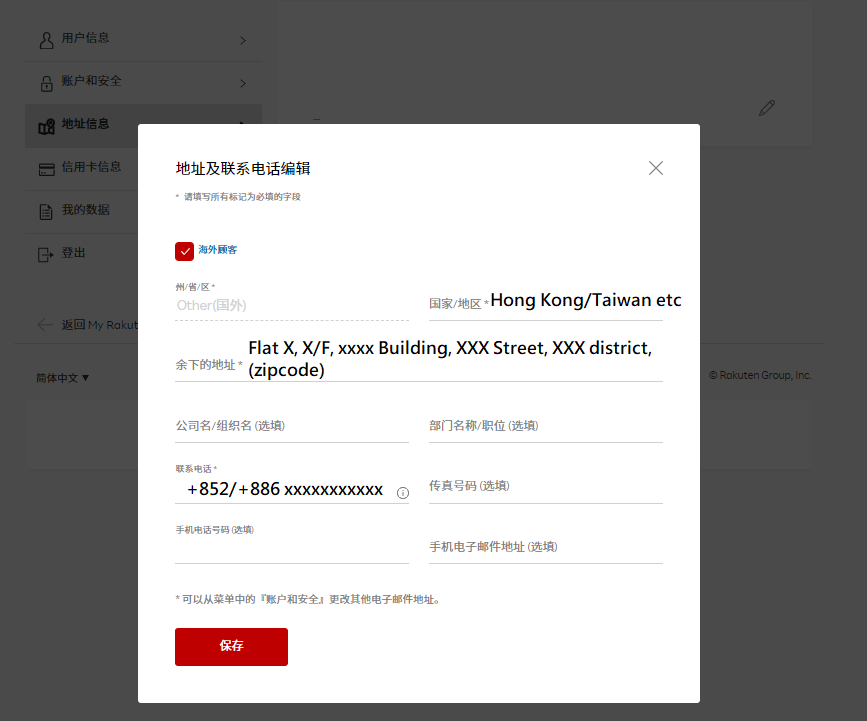Viewport: 867px width, 721px height.
Task: Click the 公司名/组织名 input field
Action: tap(291, 426)
